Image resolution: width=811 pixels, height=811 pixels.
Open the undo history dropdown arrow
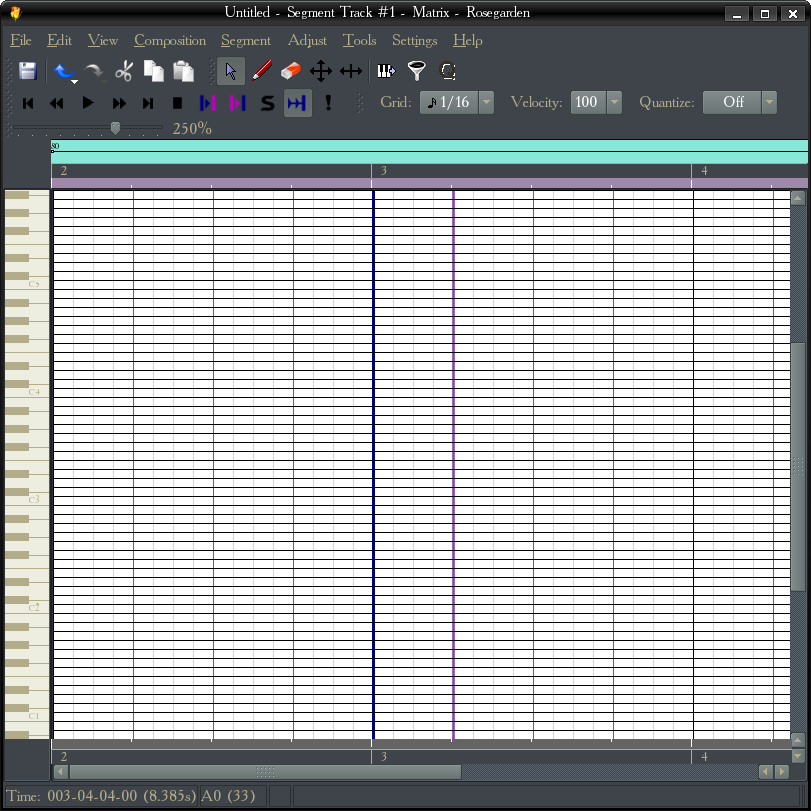(x=74, y=82)
